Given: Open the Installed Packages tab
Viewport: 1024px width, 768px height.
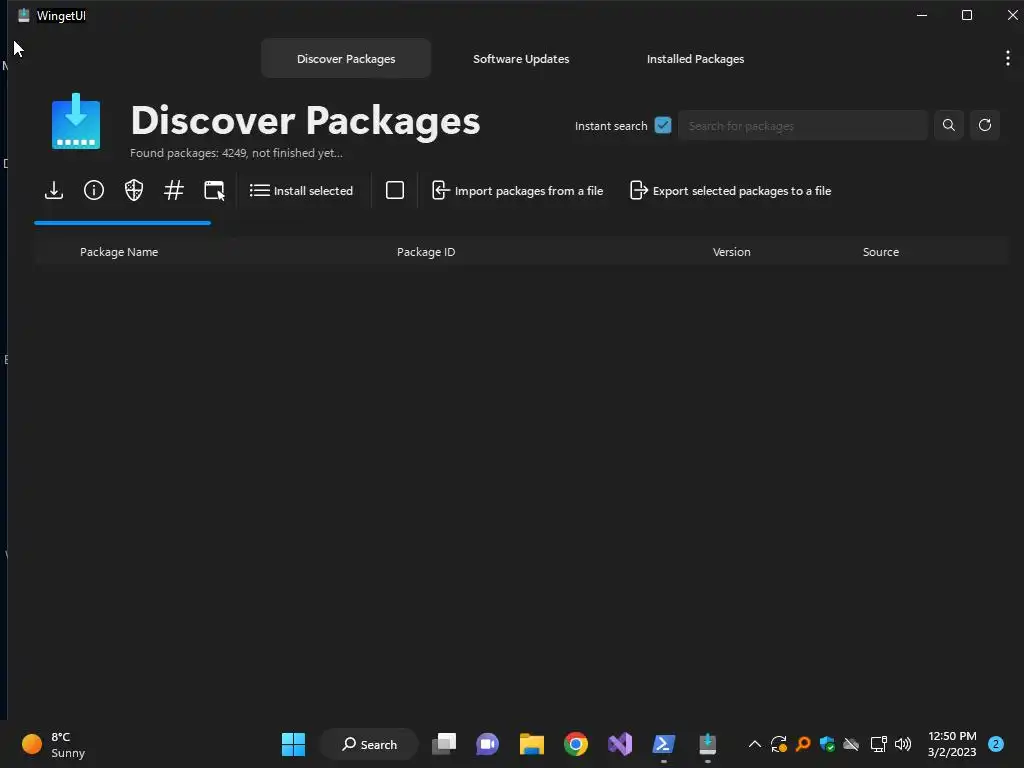Looking at the screenshot, I should coord(696,59).
